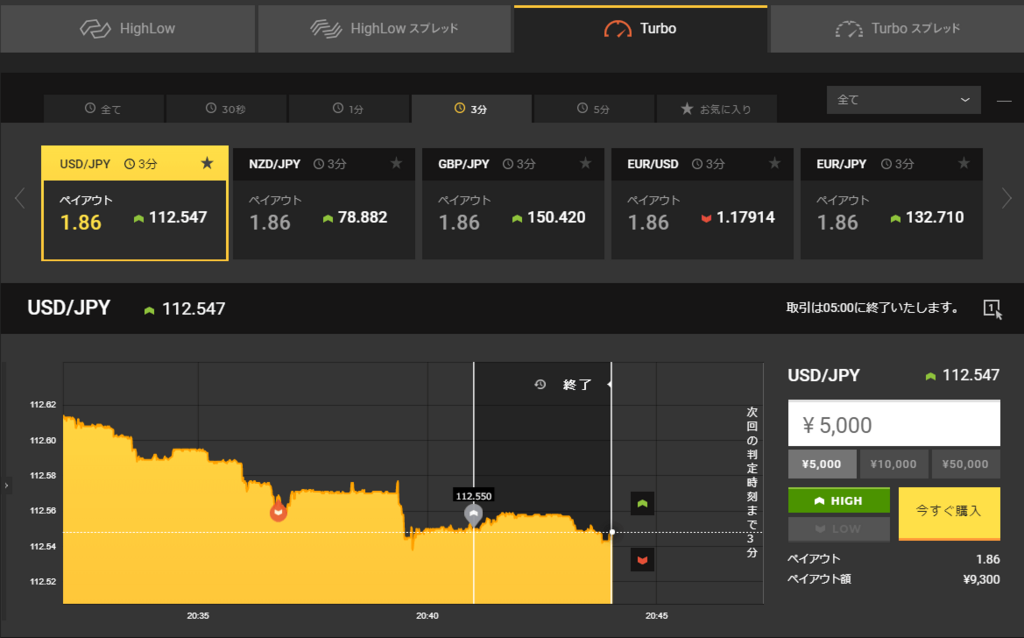The width and height of the screenshot is (1024, 638).
Task: Open the お気に入り favorites tab
Action: coord(716,108)
